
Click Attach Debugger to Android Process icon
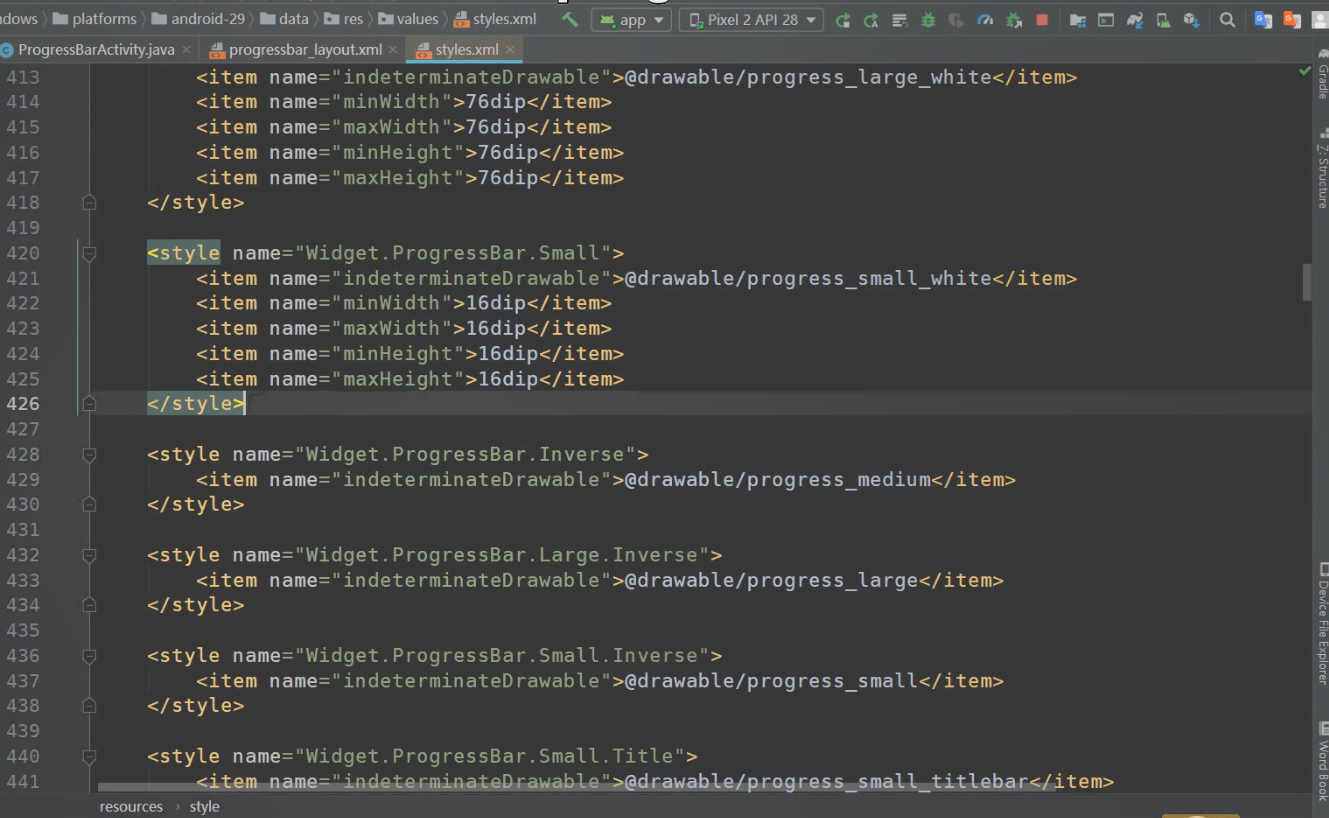coord(1014,20)
